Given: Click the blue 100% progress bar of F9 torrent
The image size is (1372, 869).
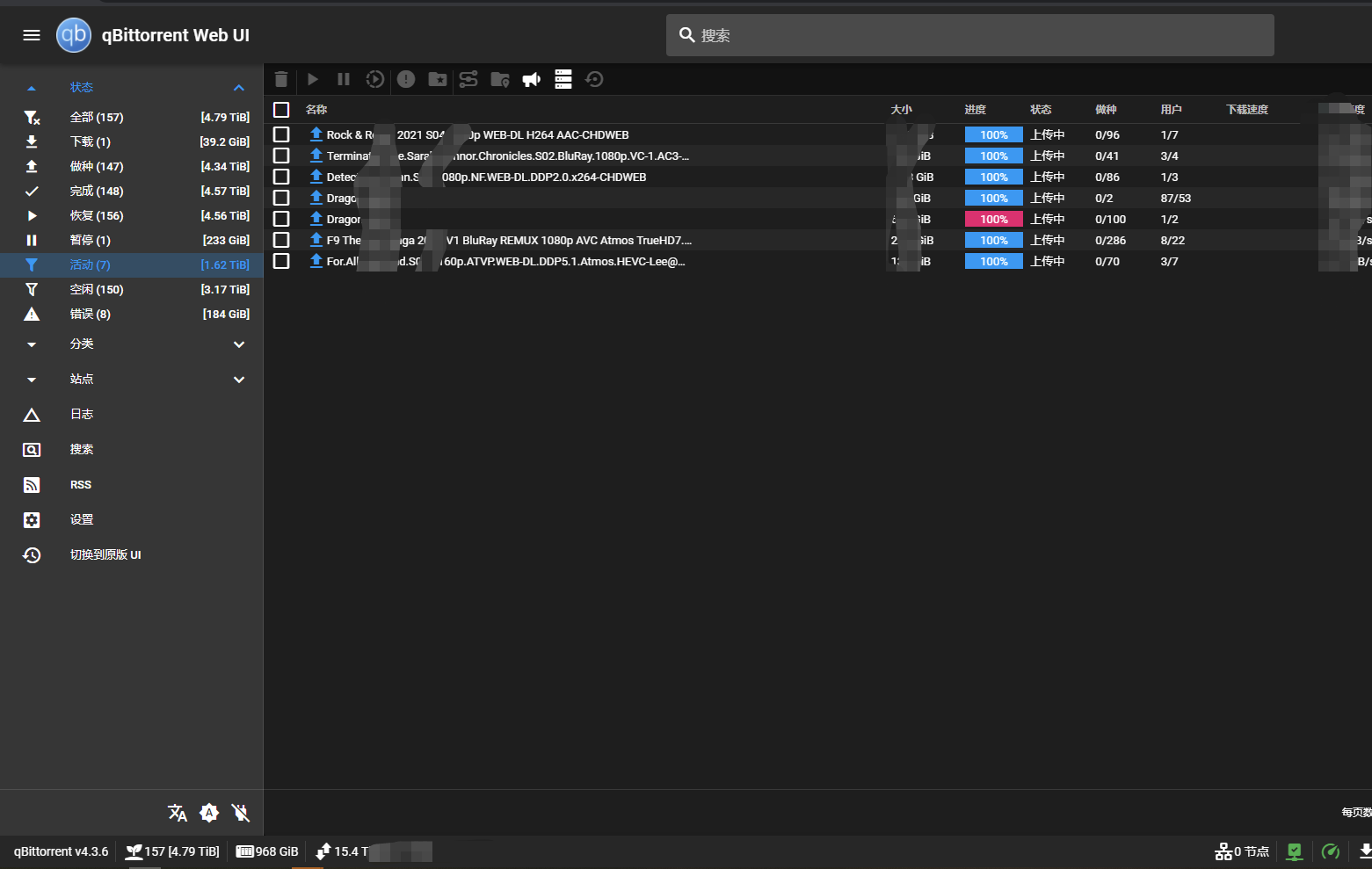Looking at the screenshot, I should 994,240.
